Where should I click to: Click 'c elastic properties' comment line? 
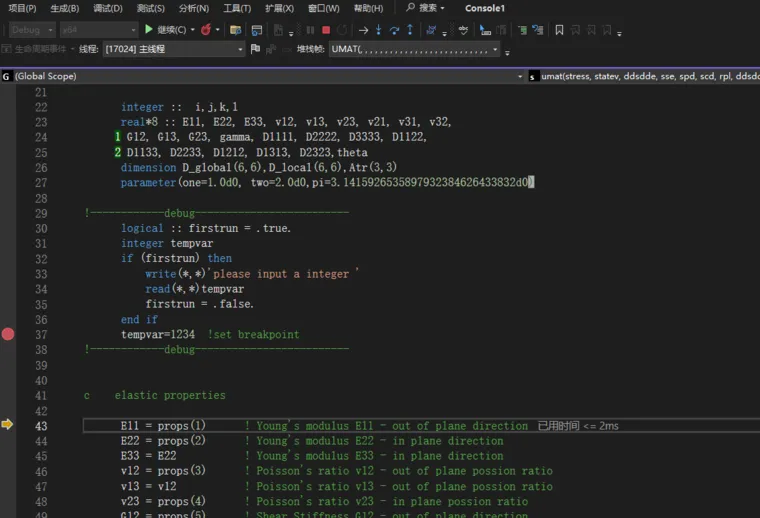pyautogui.click(x=154, y=395)
